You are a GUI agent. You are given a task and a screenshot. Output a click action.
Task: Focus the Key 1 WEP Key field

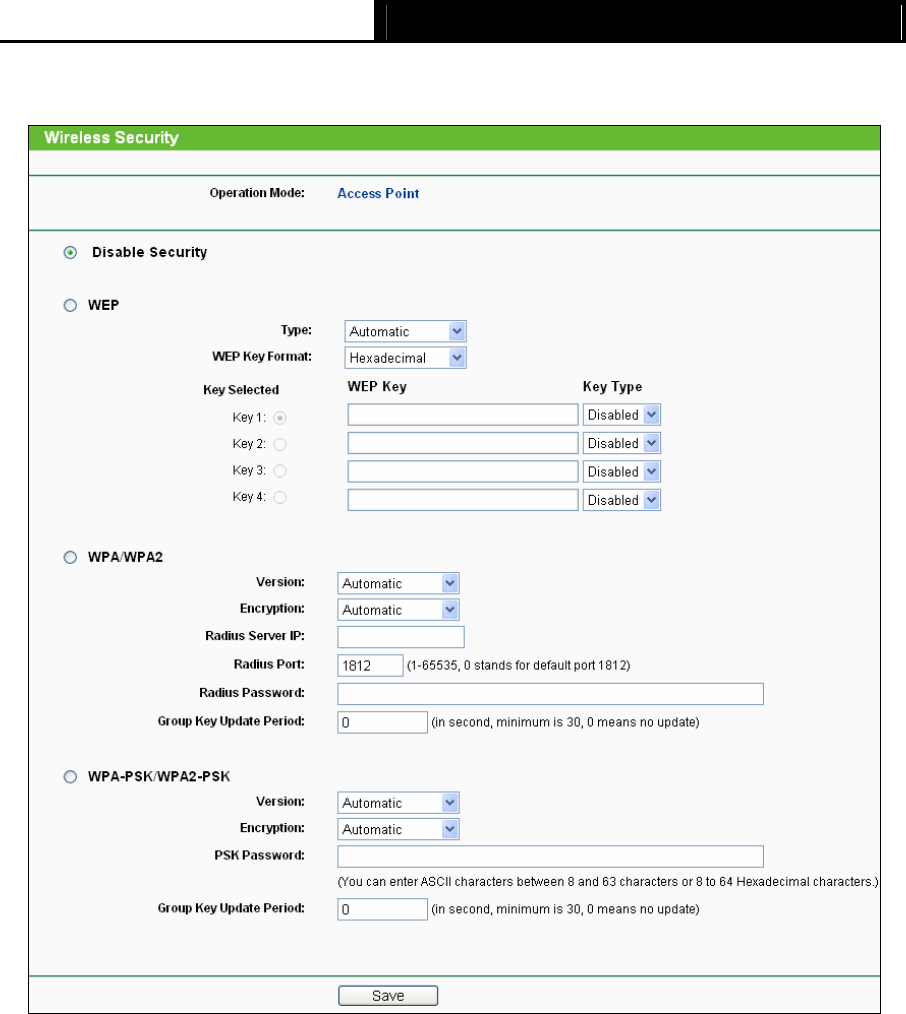[463, 415]
